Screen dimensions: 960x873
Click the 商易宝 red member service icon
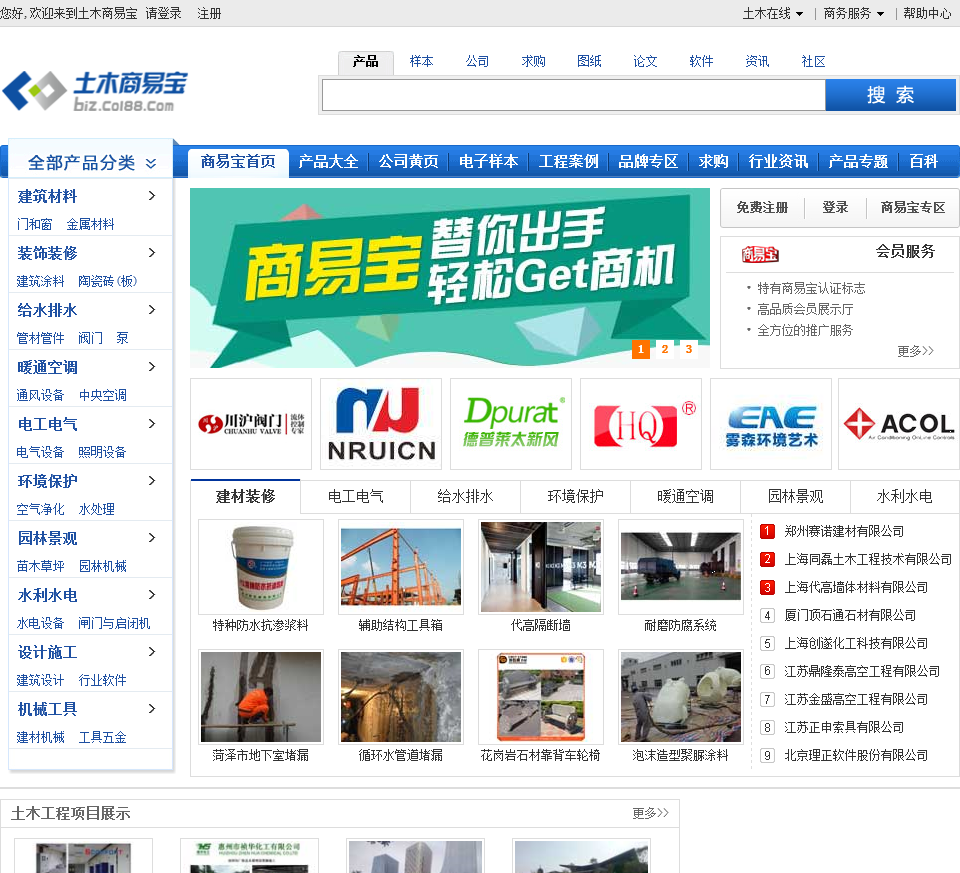[x=760, y=254]
